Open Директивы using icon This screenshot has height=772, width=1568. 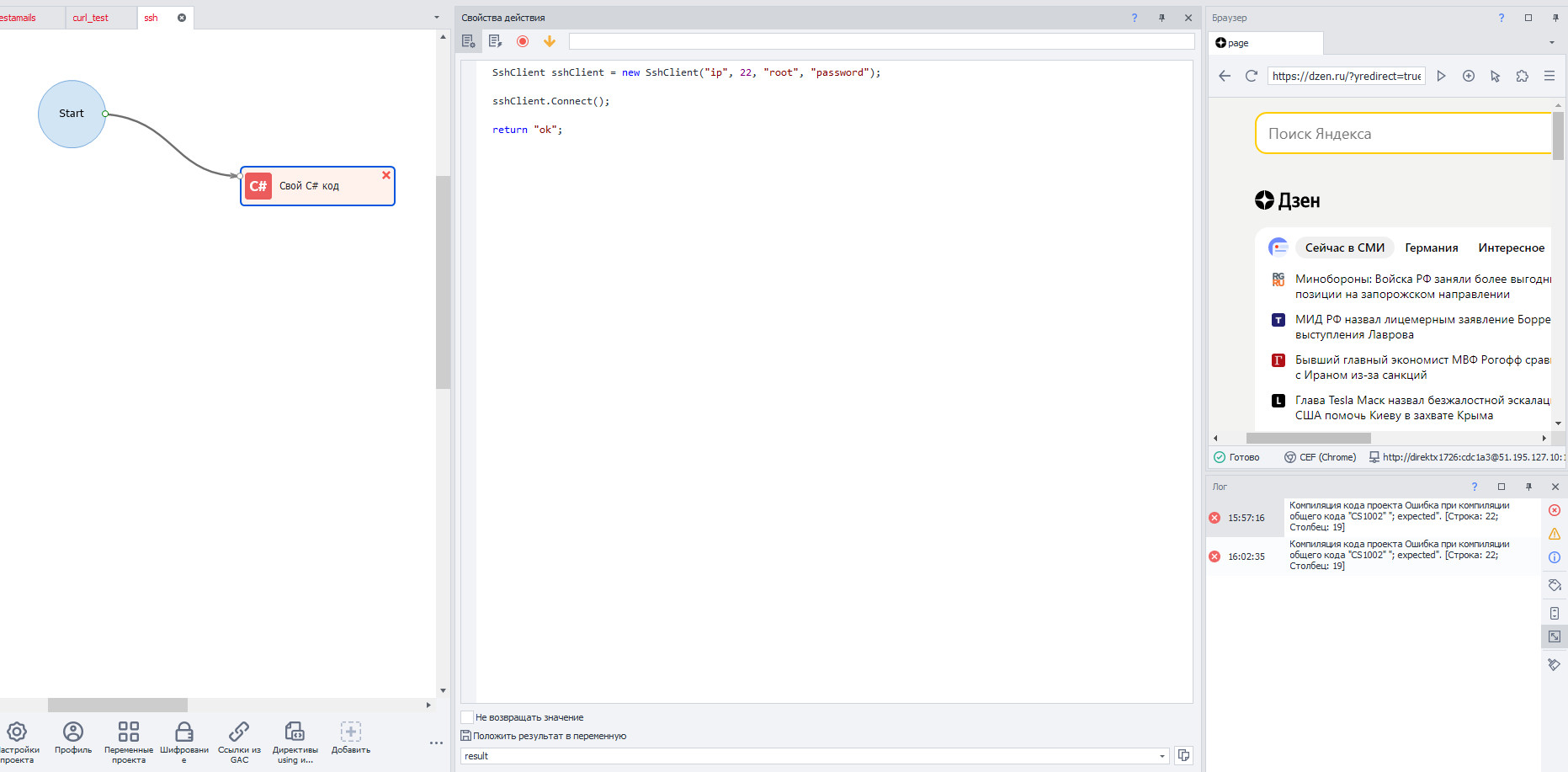(x=295, y=732)
